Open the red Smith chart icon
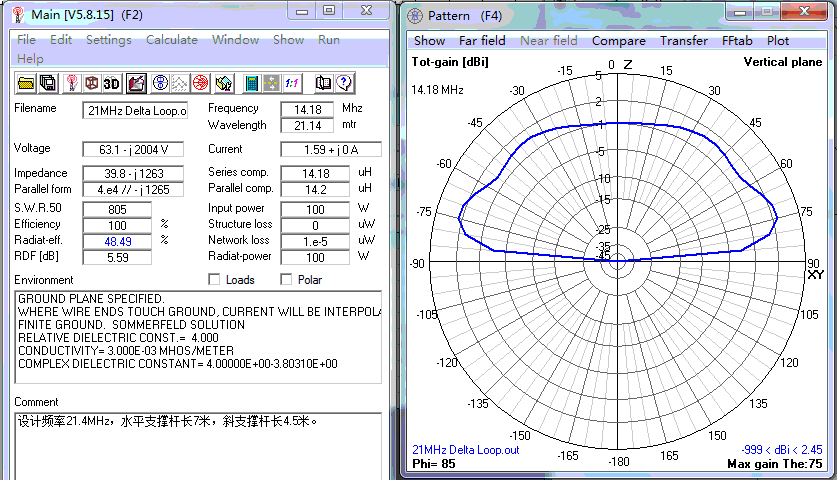Screen dimensions: 837x480 (x=201, y=83)
